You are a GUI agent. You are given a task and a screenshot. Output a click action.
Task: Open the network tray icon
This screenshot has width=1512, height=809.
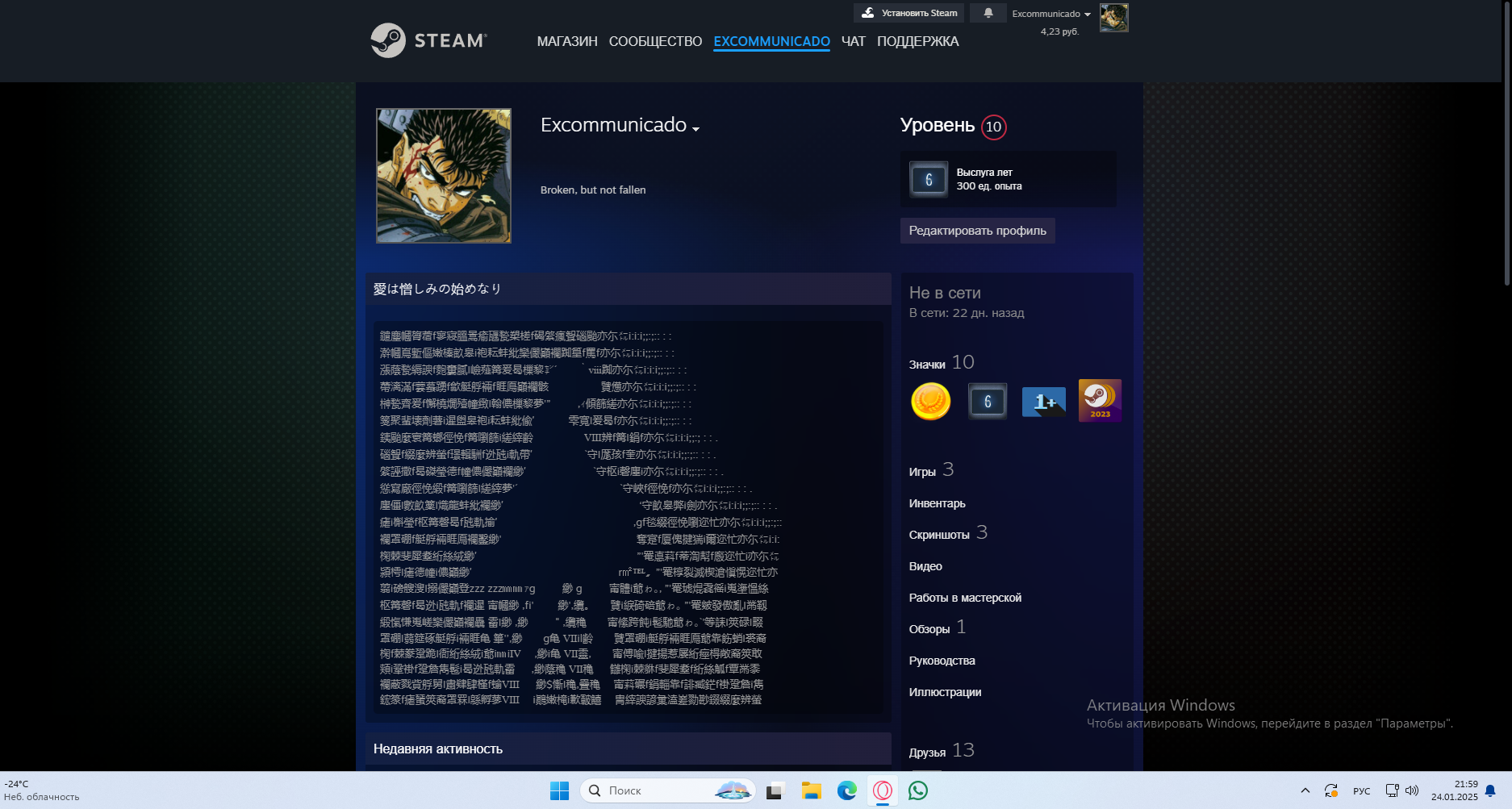1392,790
